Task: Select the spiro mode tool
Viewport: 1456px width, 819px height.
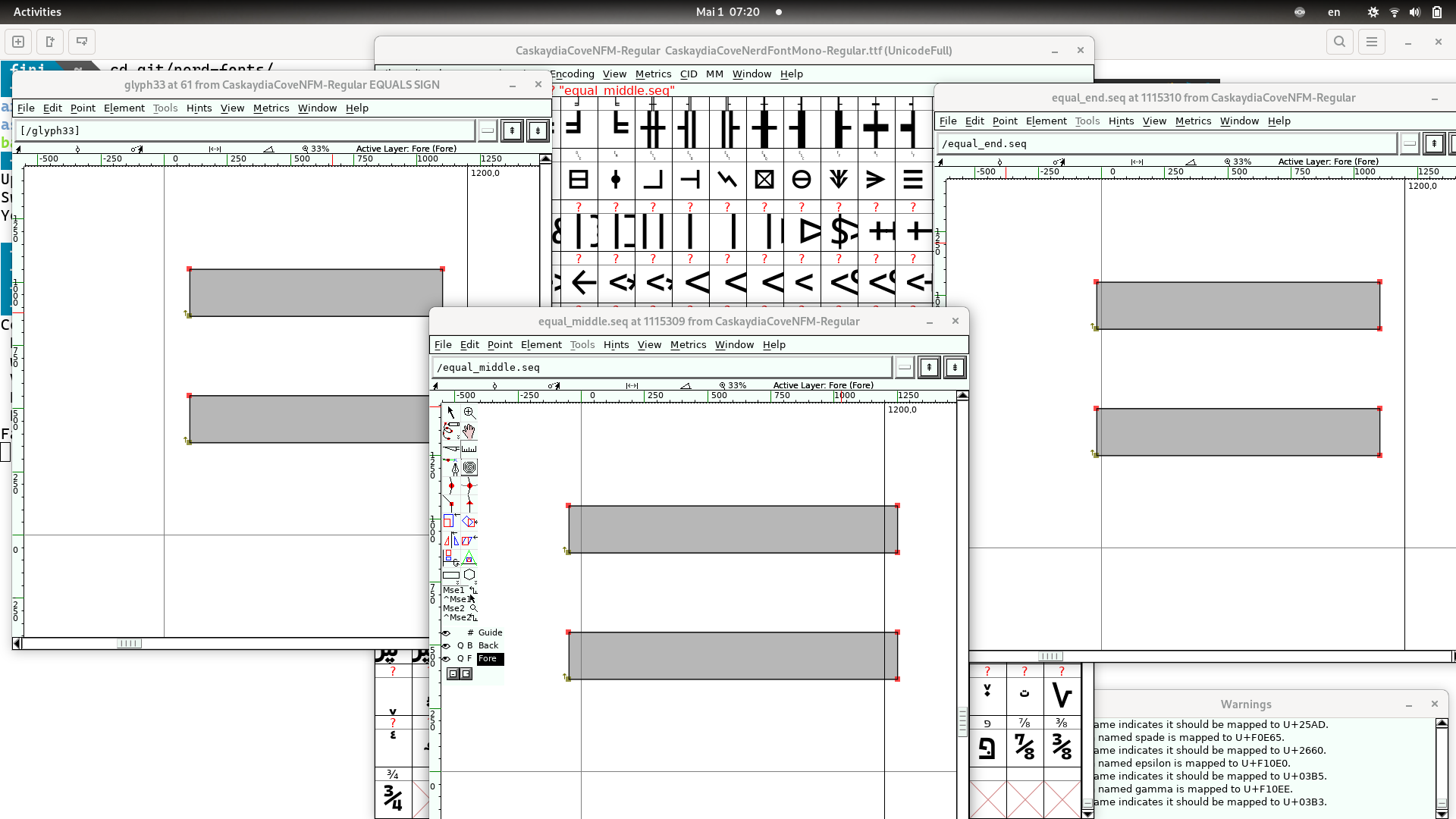Action: click(469, 466)
